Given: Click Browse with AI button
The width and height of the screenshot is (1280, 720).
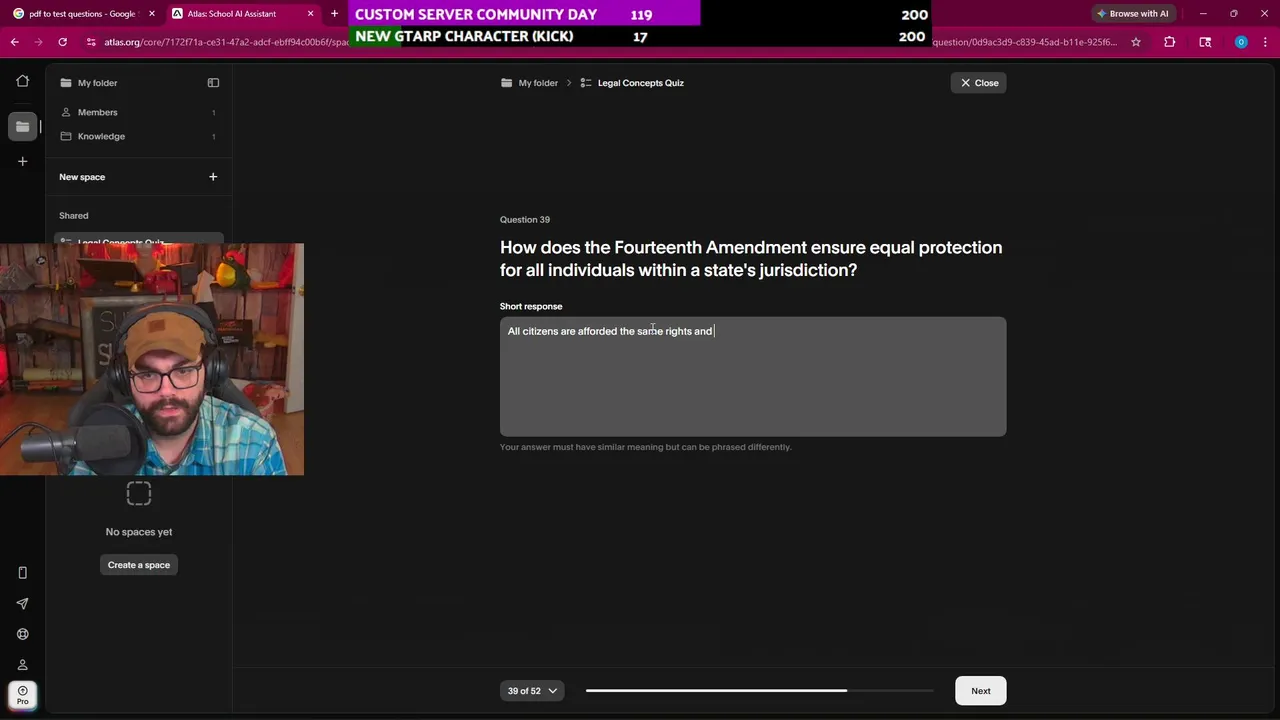Looking at the screenshot, I should 1132,14.
